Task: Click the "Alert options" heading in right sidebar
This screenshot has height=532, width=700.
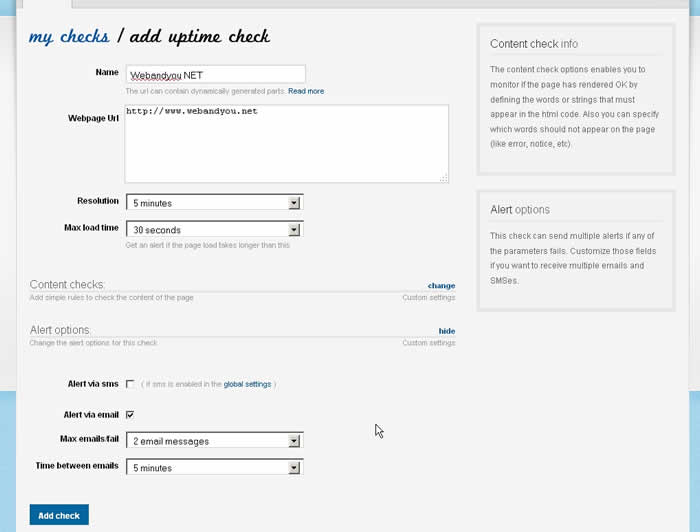Action: click(x=520, y=210)
